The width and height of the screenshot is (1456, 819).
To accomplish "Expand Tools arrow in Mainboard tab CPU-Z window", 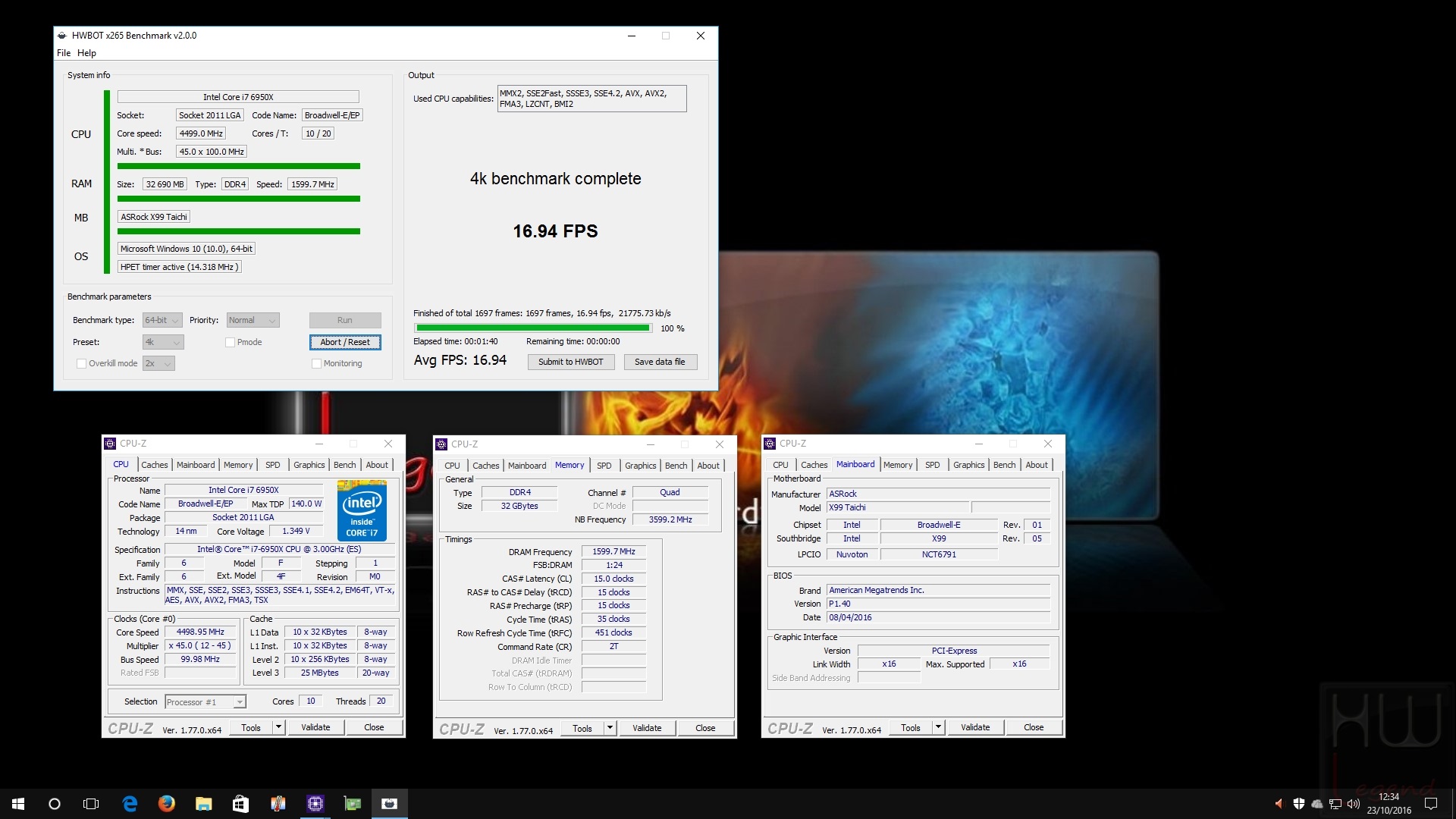I will tap(938, 727).
